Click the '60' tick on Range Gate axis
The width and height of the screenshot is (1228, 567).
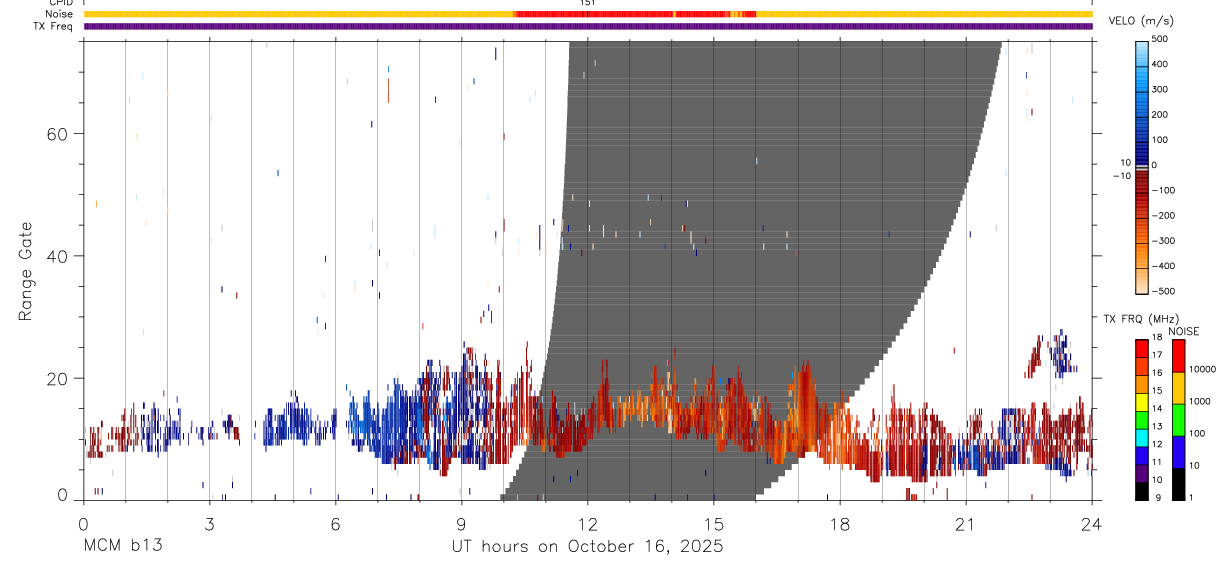click(56, 133)
